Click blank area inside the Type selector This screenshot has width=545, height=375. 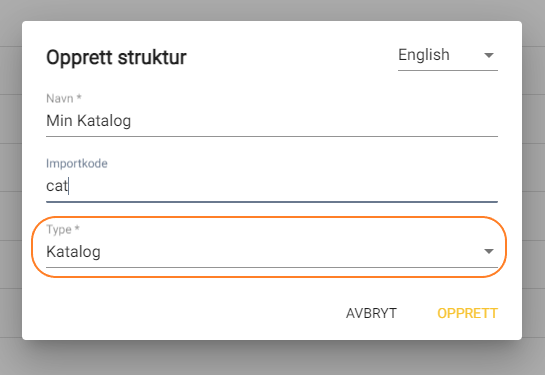click(x=292, y=251)
